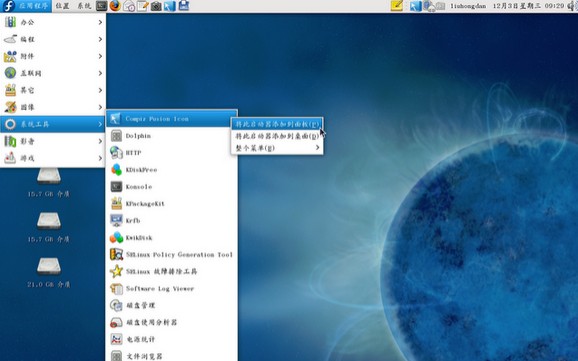Expand the 编程 programming category

tap(53, 39)
